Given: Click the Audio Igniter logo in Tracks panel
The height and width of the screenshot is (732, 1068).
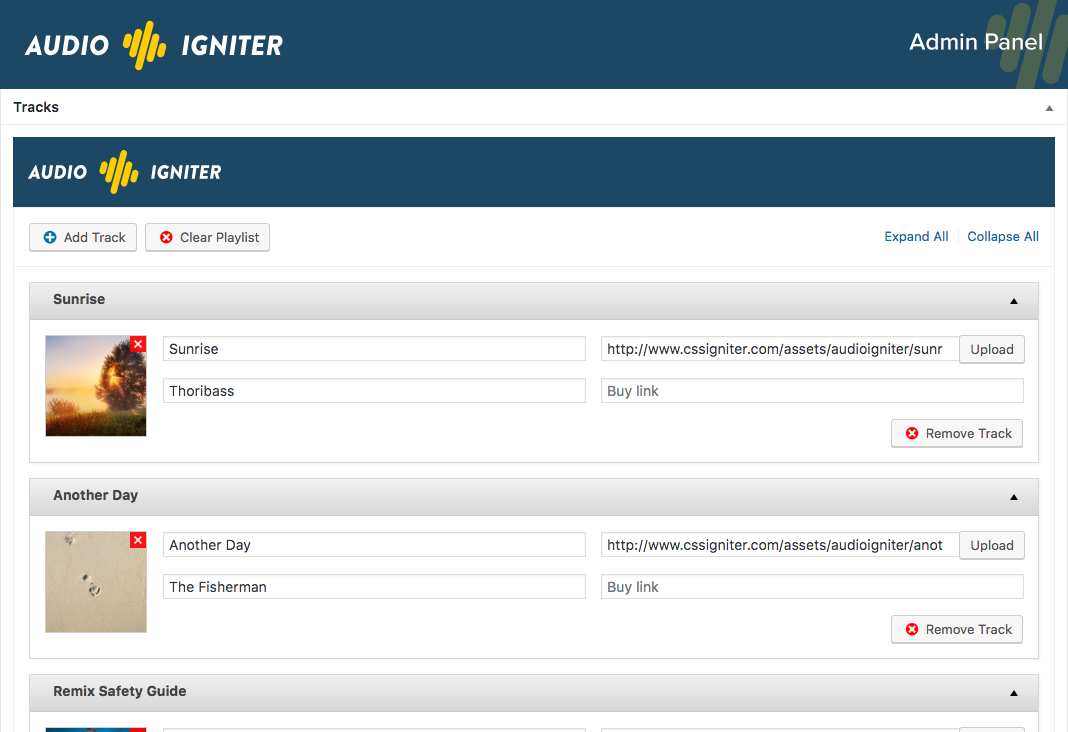Looking at the screenshot, I should (125, 172).
